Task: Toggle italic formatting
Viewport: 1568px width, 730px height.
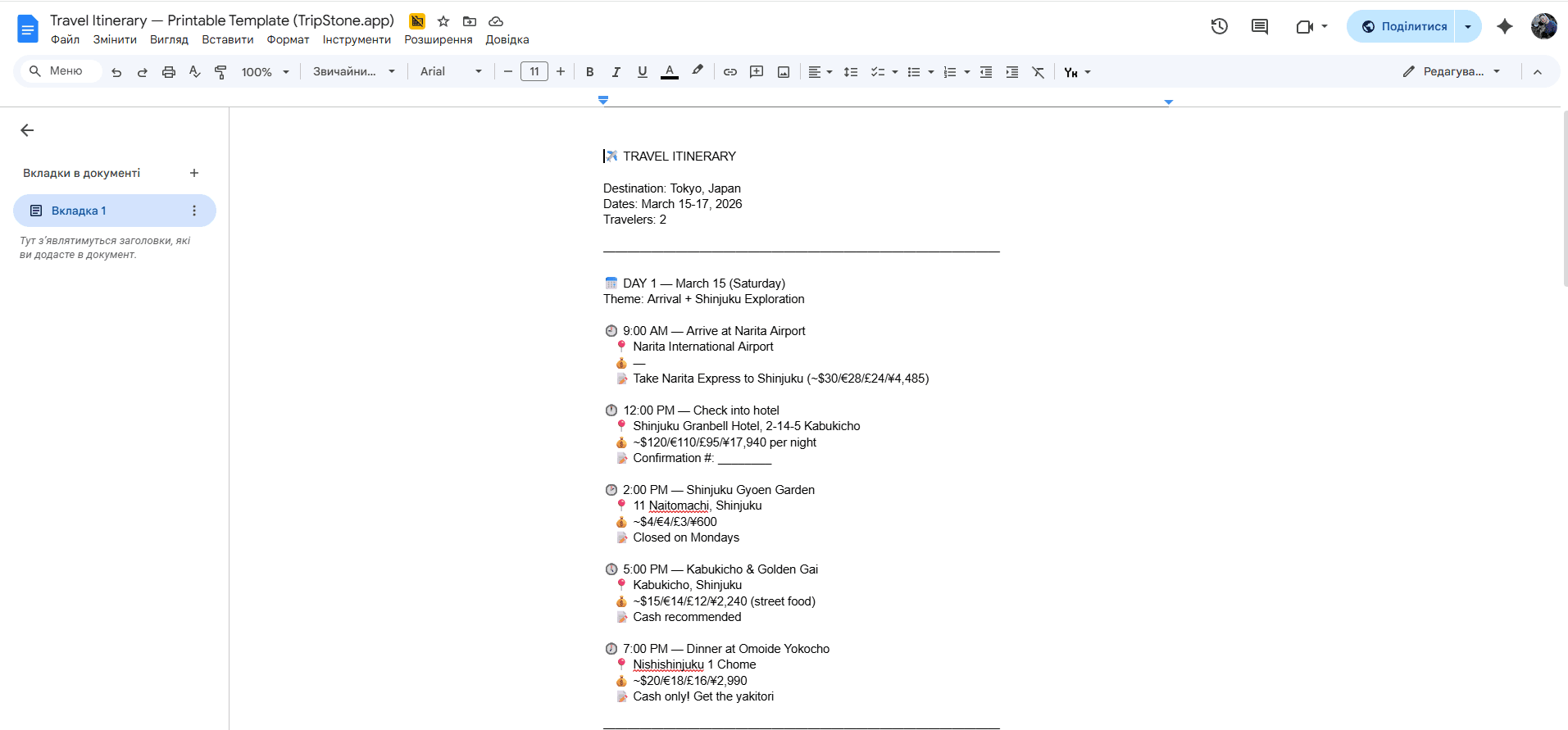Action: (x=616, y=72)
